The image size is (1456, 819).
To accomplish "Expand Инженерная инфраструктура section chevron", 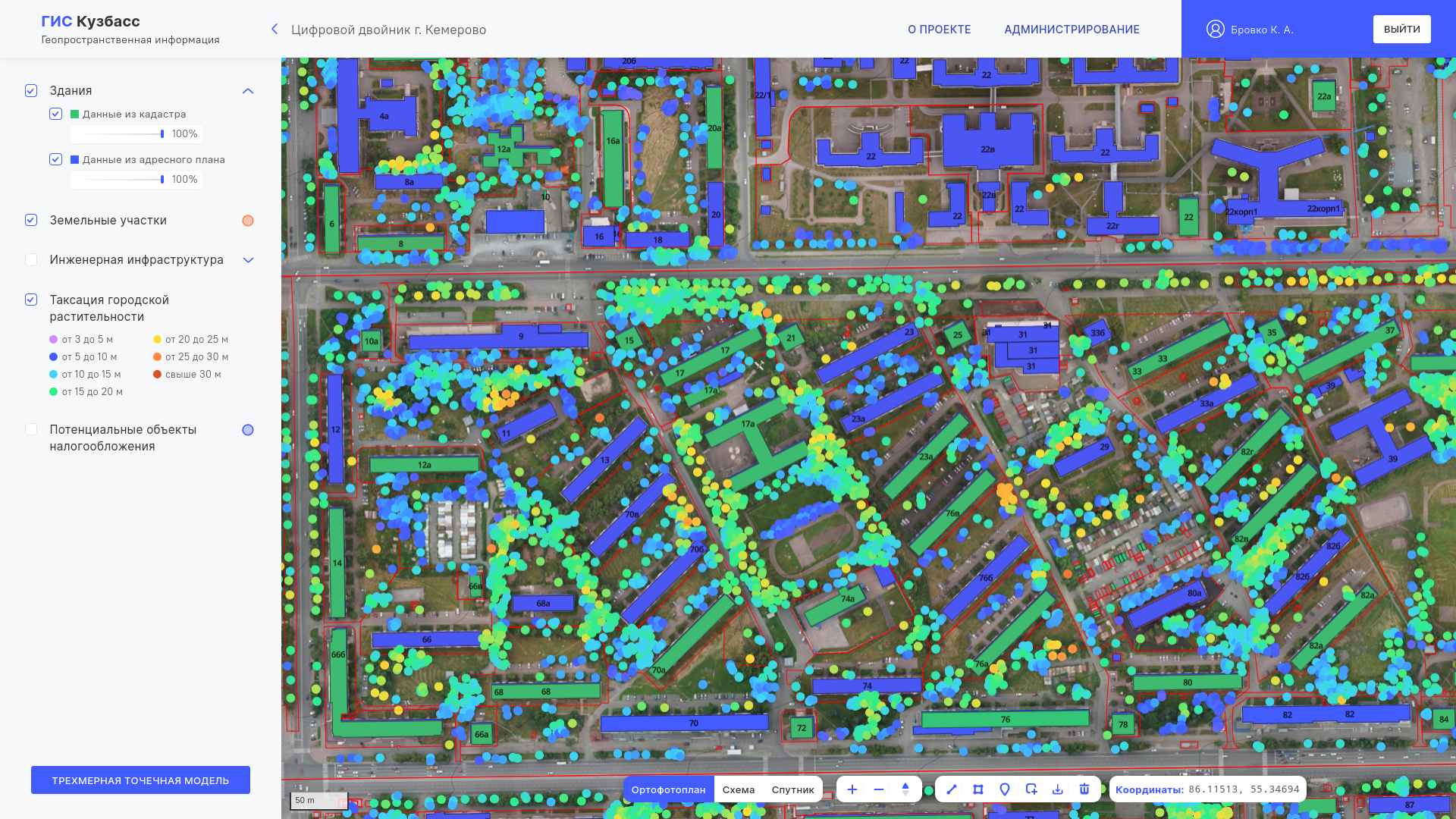I will coord(248,260).
